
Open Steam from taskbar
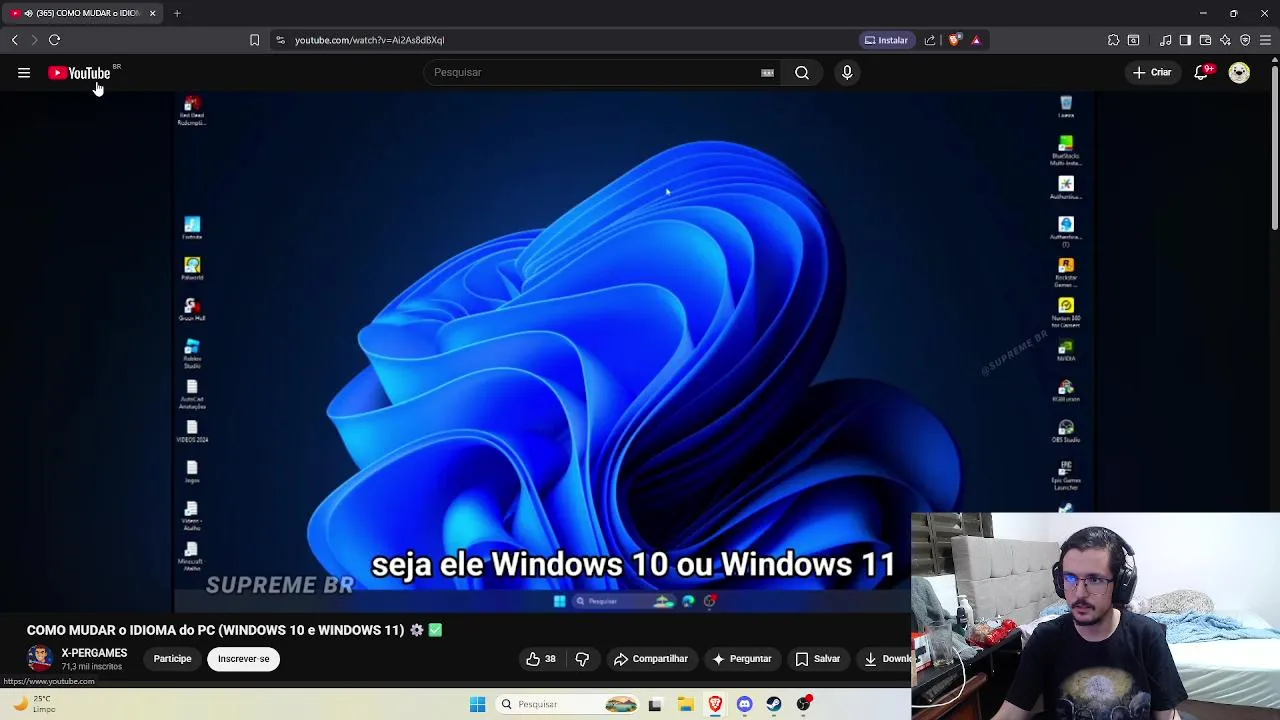pyautogui.click(x=774, y=704)
